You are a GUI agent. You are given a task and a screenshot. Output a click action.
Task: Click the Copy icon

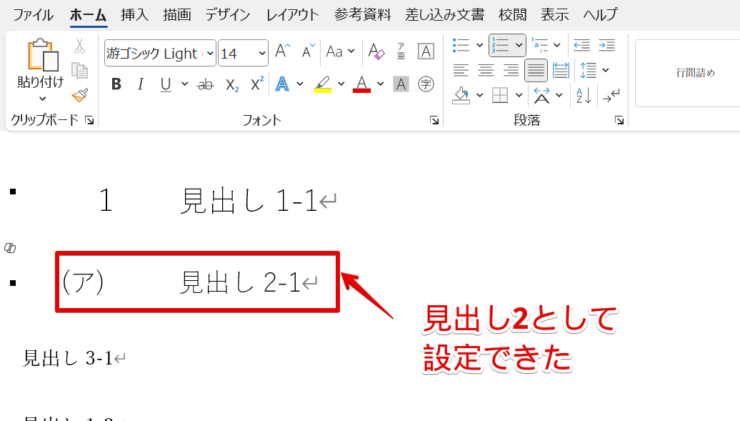click(79, 70)
